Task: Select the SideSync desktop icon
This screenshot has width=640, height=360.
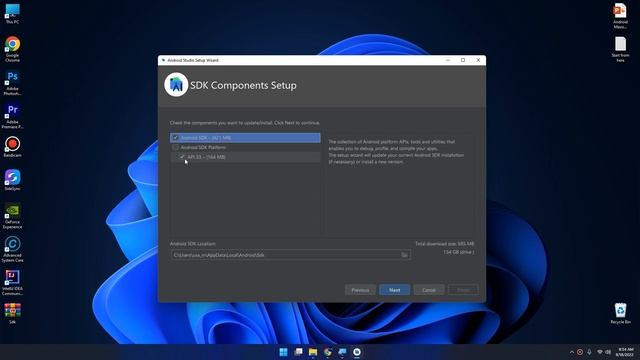Action: pos(12,180)
